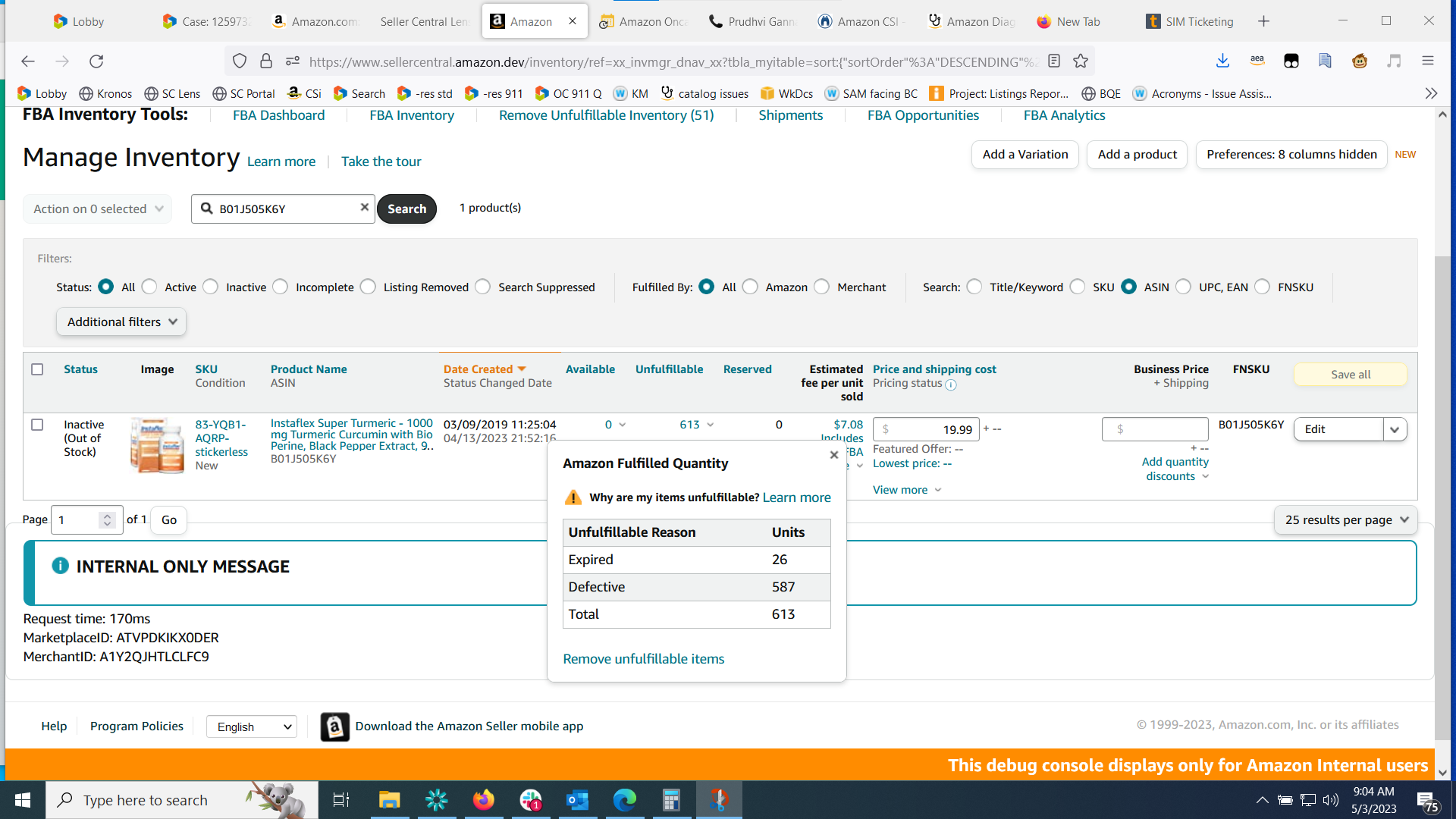Select Search Suppressed status filter
The image size is (1456, 819).
point(483,287)
